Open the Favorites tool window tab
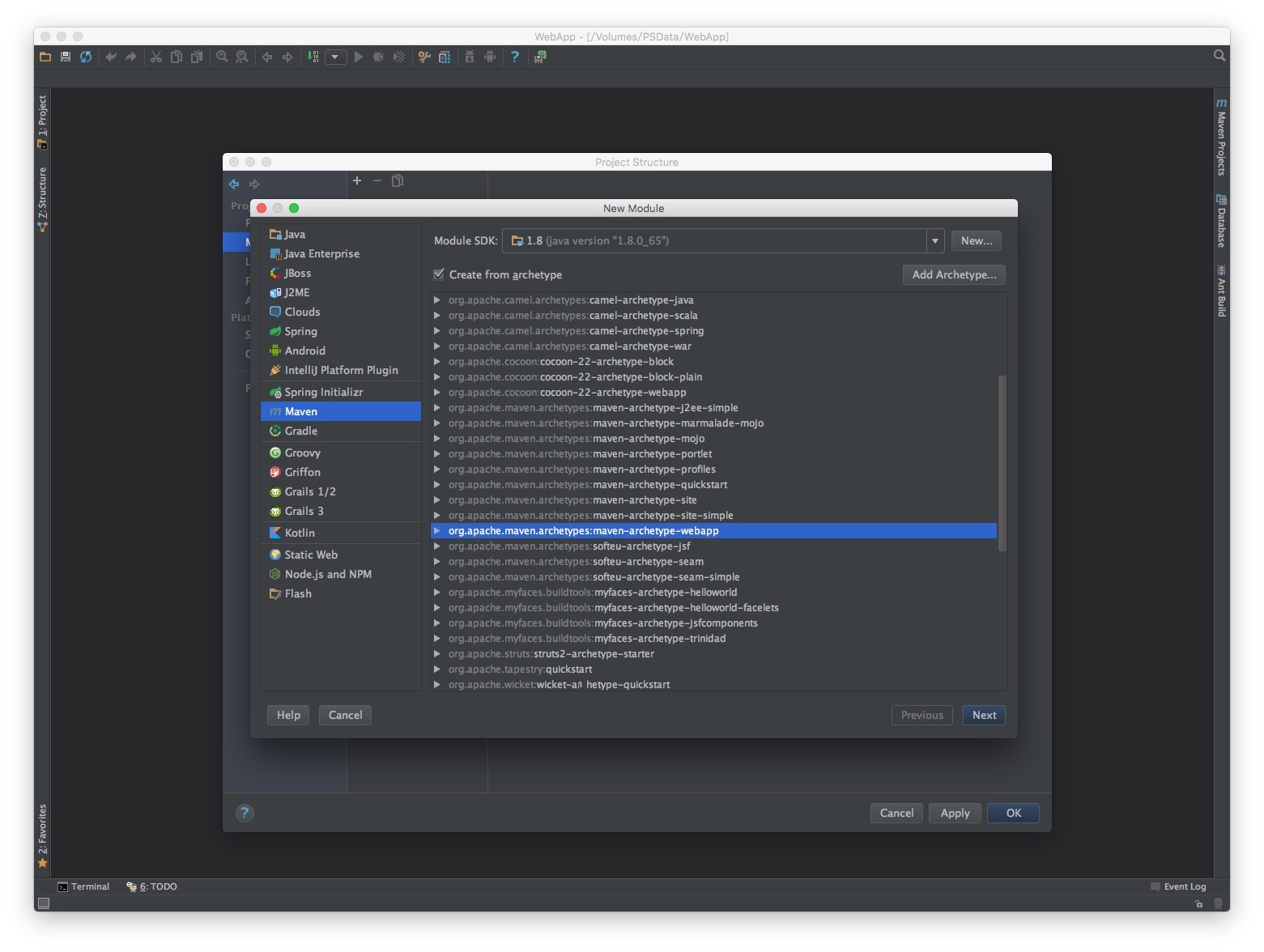Image resolution: width=1264 pixels, height=952 pixels. tap(42, 835)
